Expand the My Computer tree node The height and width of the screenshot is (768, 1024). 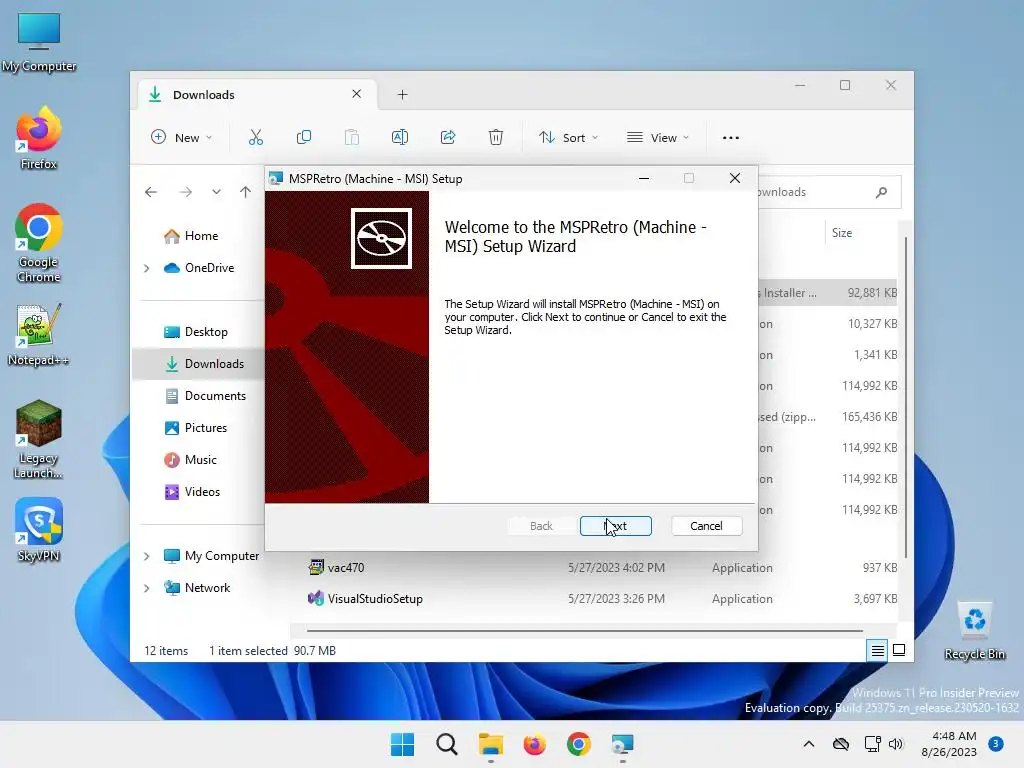(x=147, y=556)
